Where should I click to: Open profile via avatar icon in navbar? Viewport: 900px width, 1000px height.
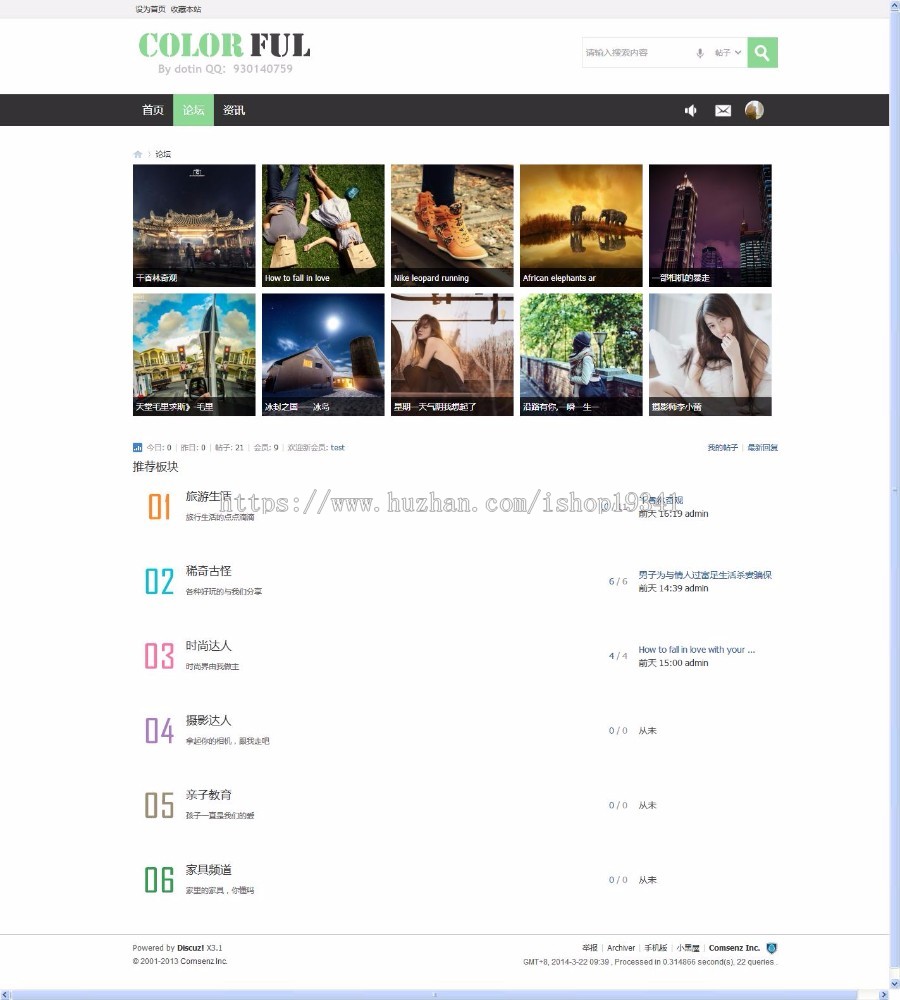756,110
